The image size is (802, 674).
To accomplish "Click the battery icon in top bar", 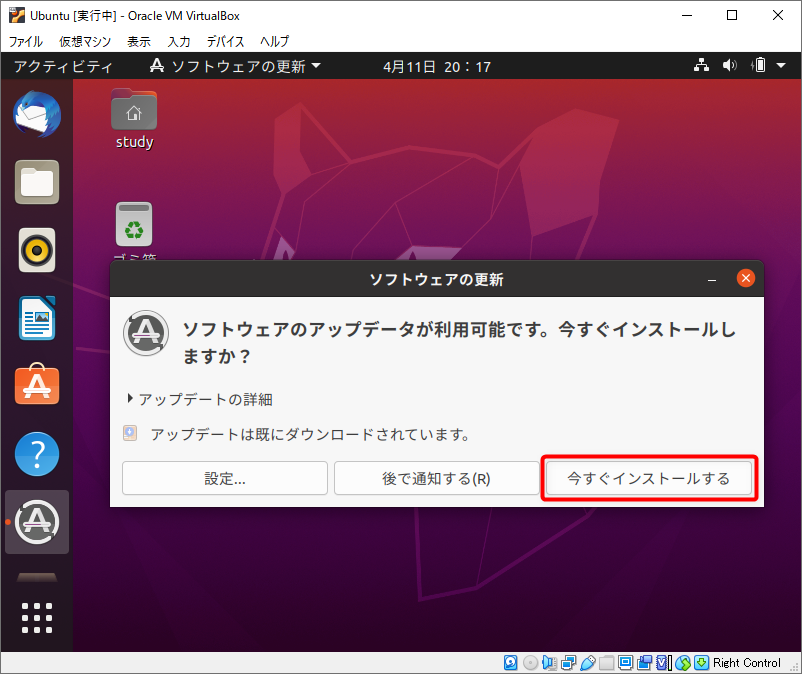I will [759, 65].
